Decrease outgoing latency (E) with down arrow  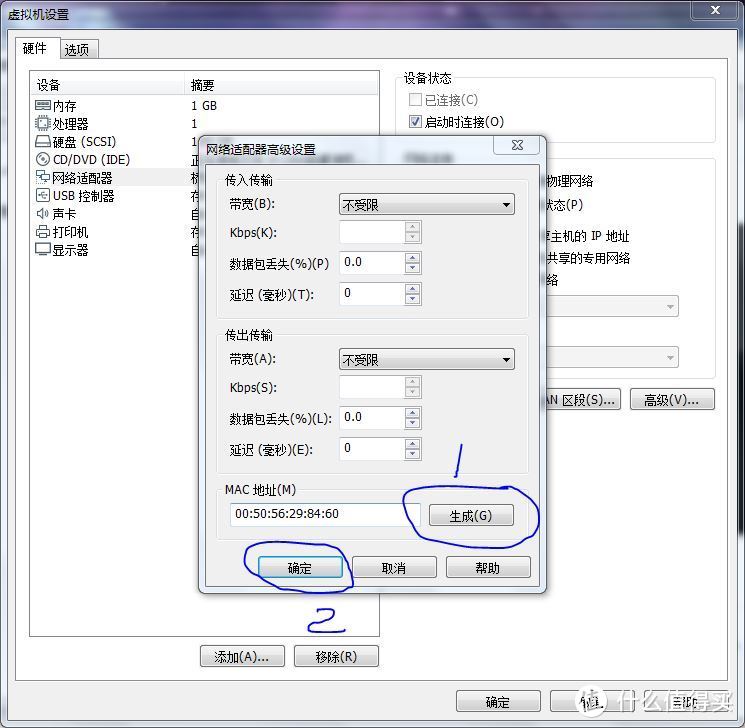pos(412,454)
